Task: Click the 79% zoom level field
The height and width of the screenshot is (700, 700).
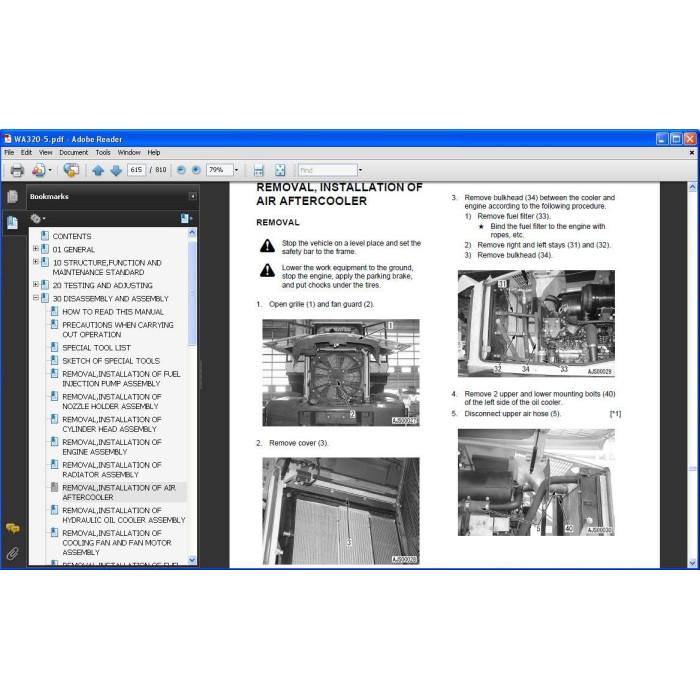Action: pyautogui.click(x=220, y=170)
